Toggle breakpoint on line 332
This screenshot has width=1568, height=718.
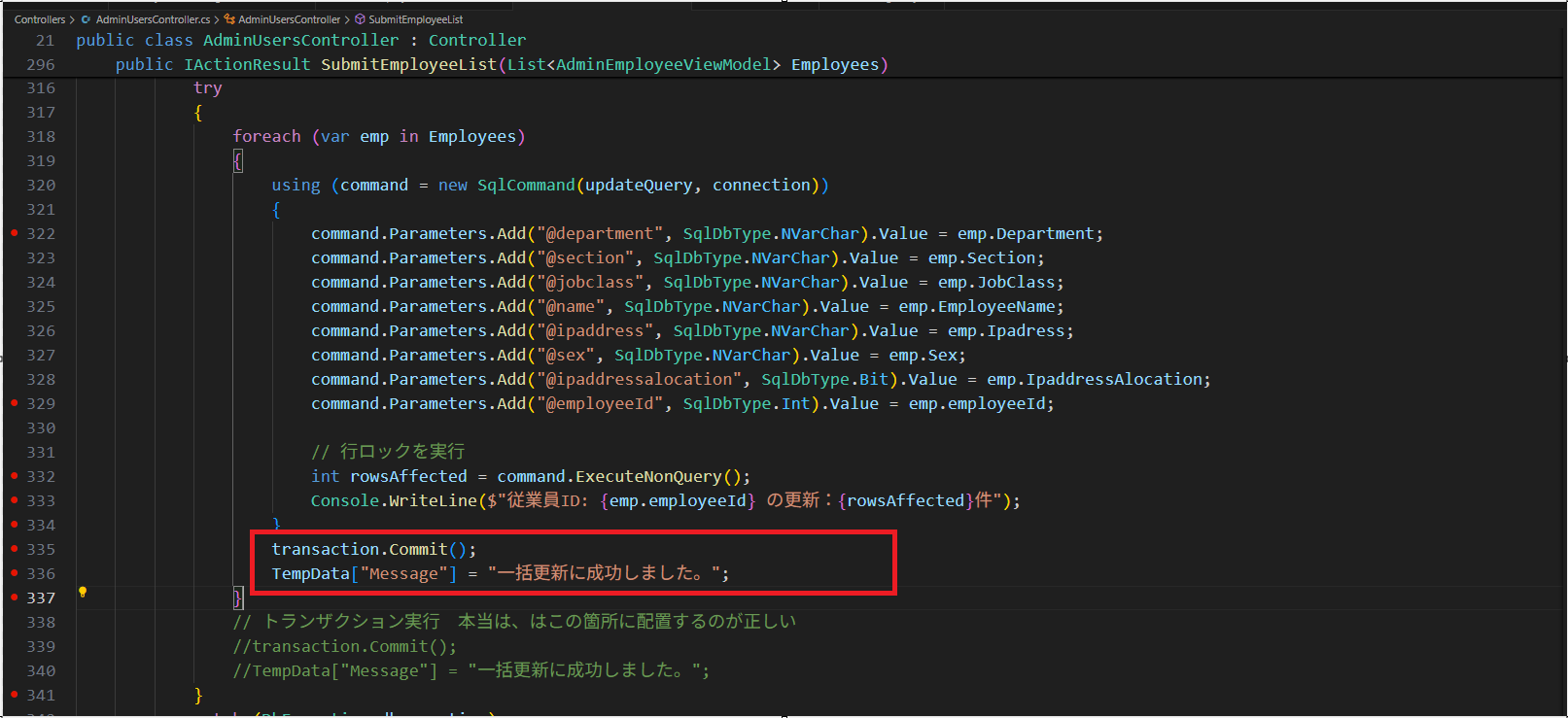(14, 476)
